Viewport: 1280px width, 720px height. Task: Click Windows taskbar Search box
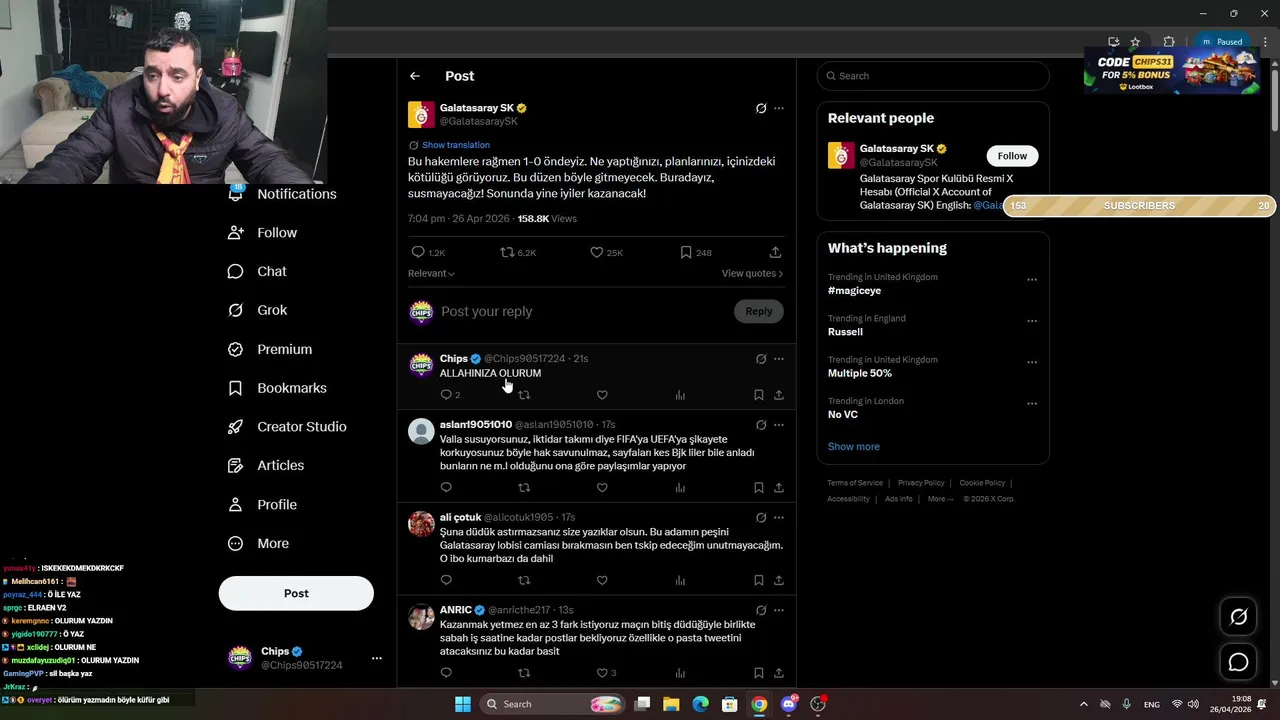coord(552,704)
